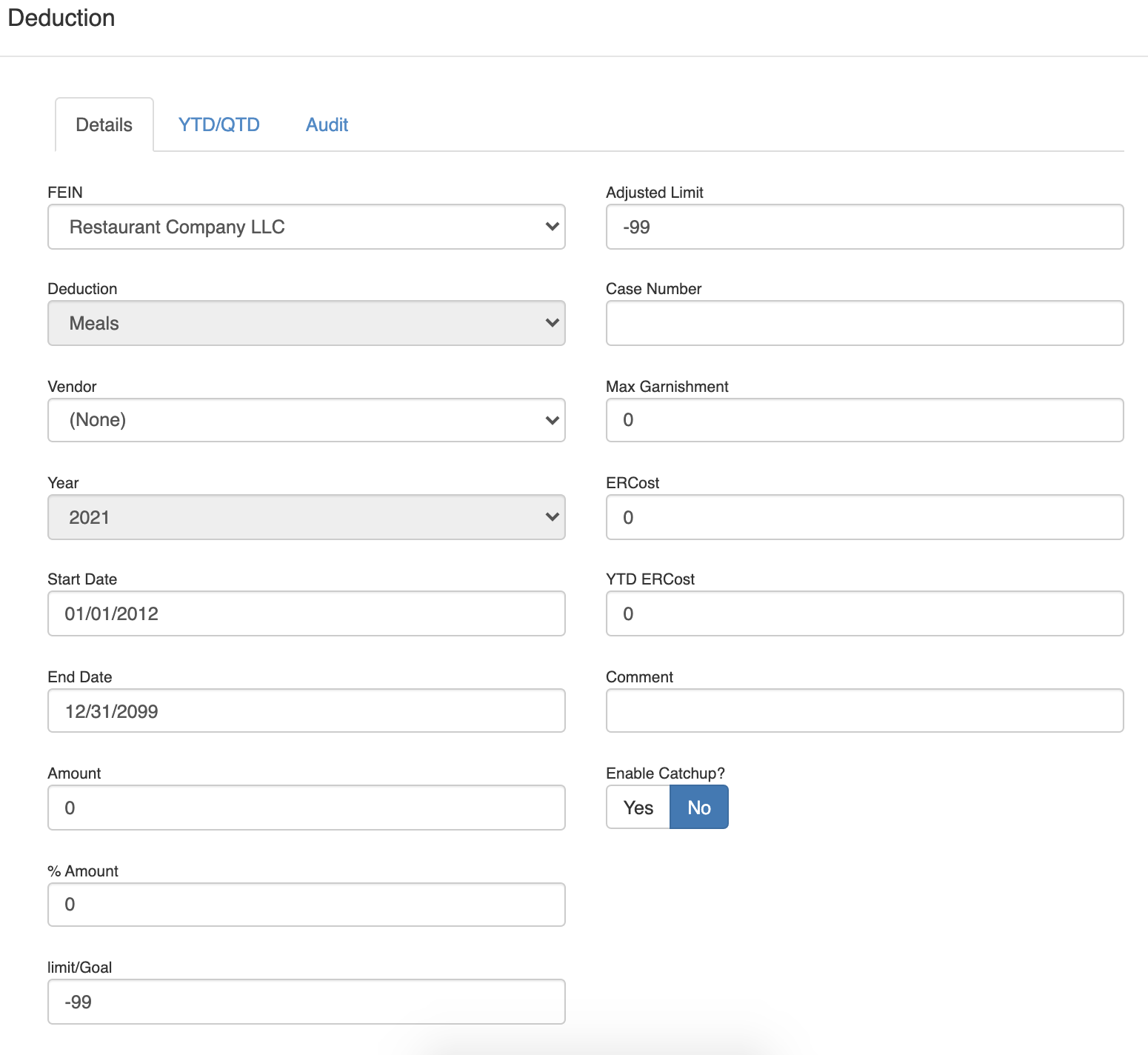This screenshot has width=1148, height=1055.
Task: Keep Catchup disabled by clicking No
Action: (698, 807)
